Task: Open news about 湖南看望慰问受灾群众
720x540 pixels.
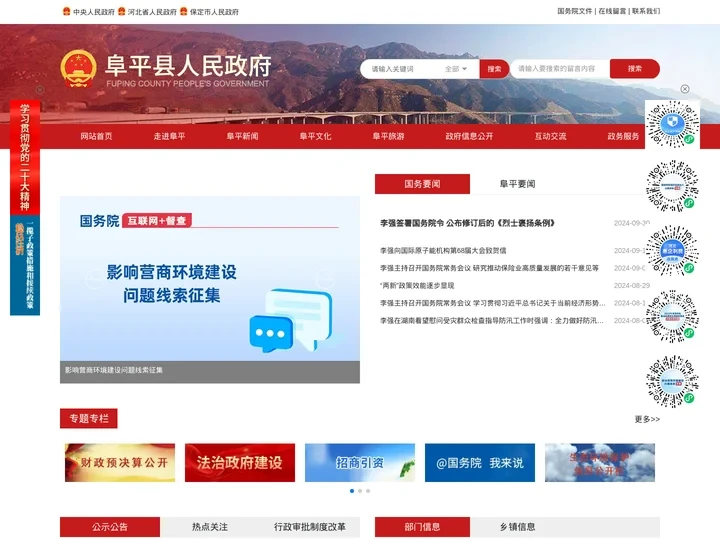Action: [x=491, y=321]
